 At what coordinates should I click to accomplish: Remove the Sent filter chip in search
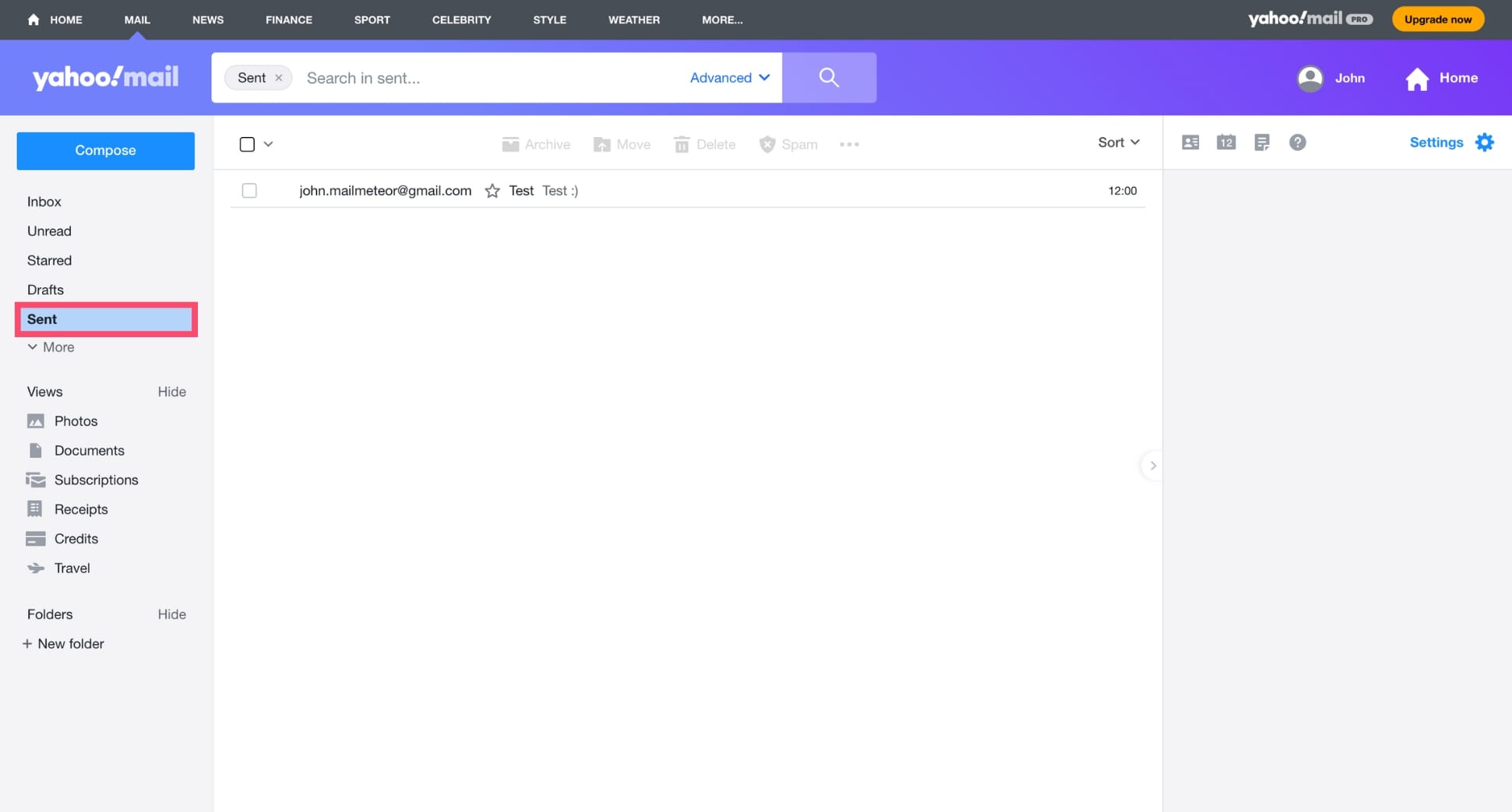click(x=279, y=77)
